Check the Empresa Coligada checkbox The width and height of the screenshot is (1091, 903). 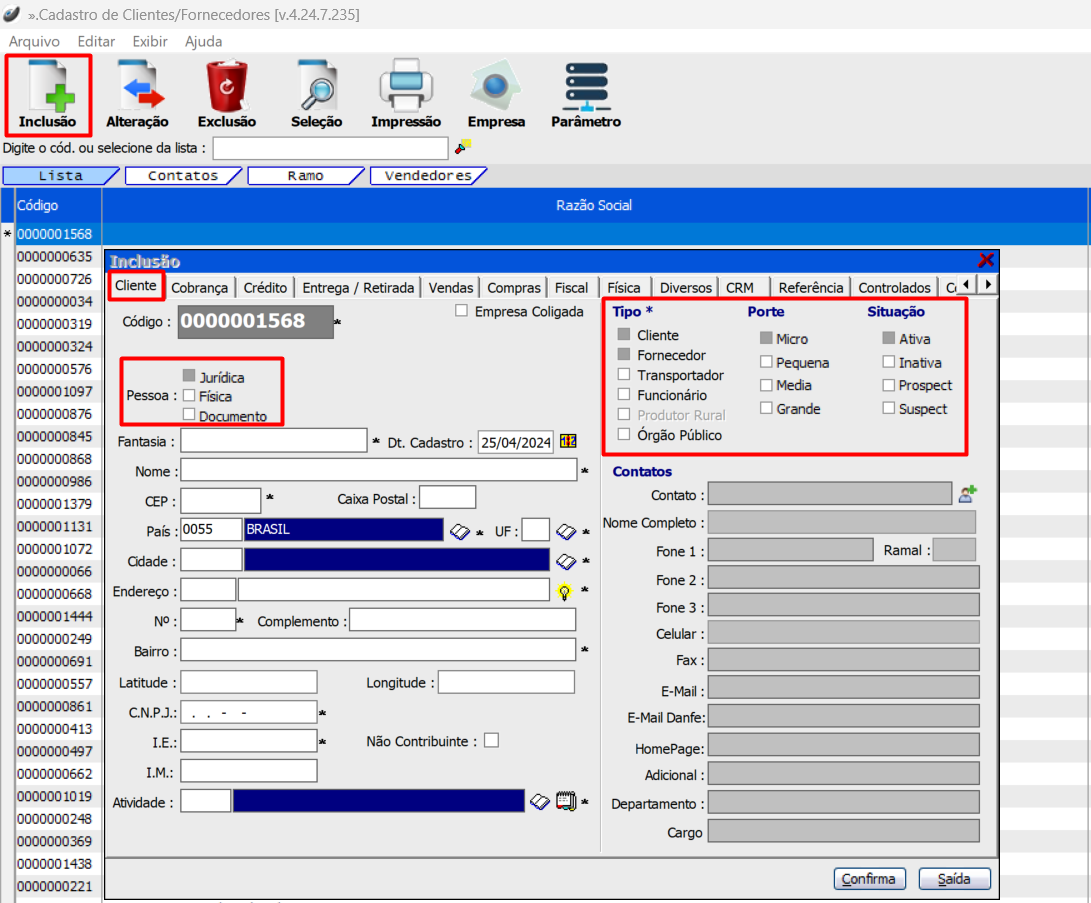(461, 311)
